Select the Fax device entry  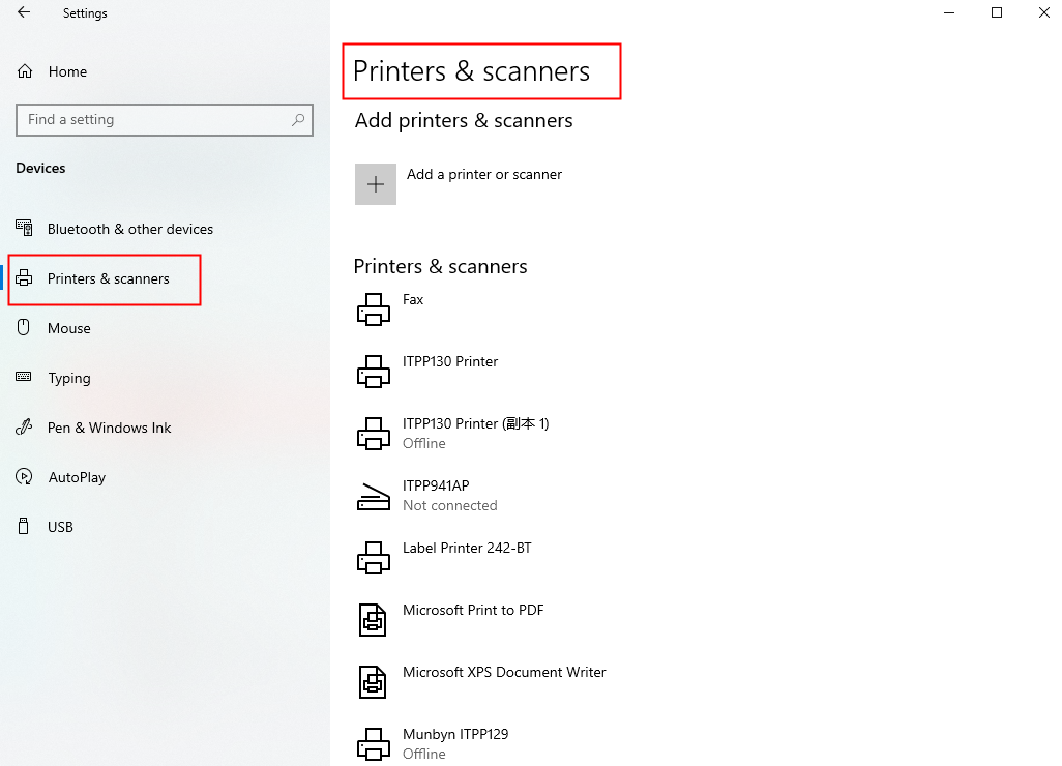[x=413, y=299]
